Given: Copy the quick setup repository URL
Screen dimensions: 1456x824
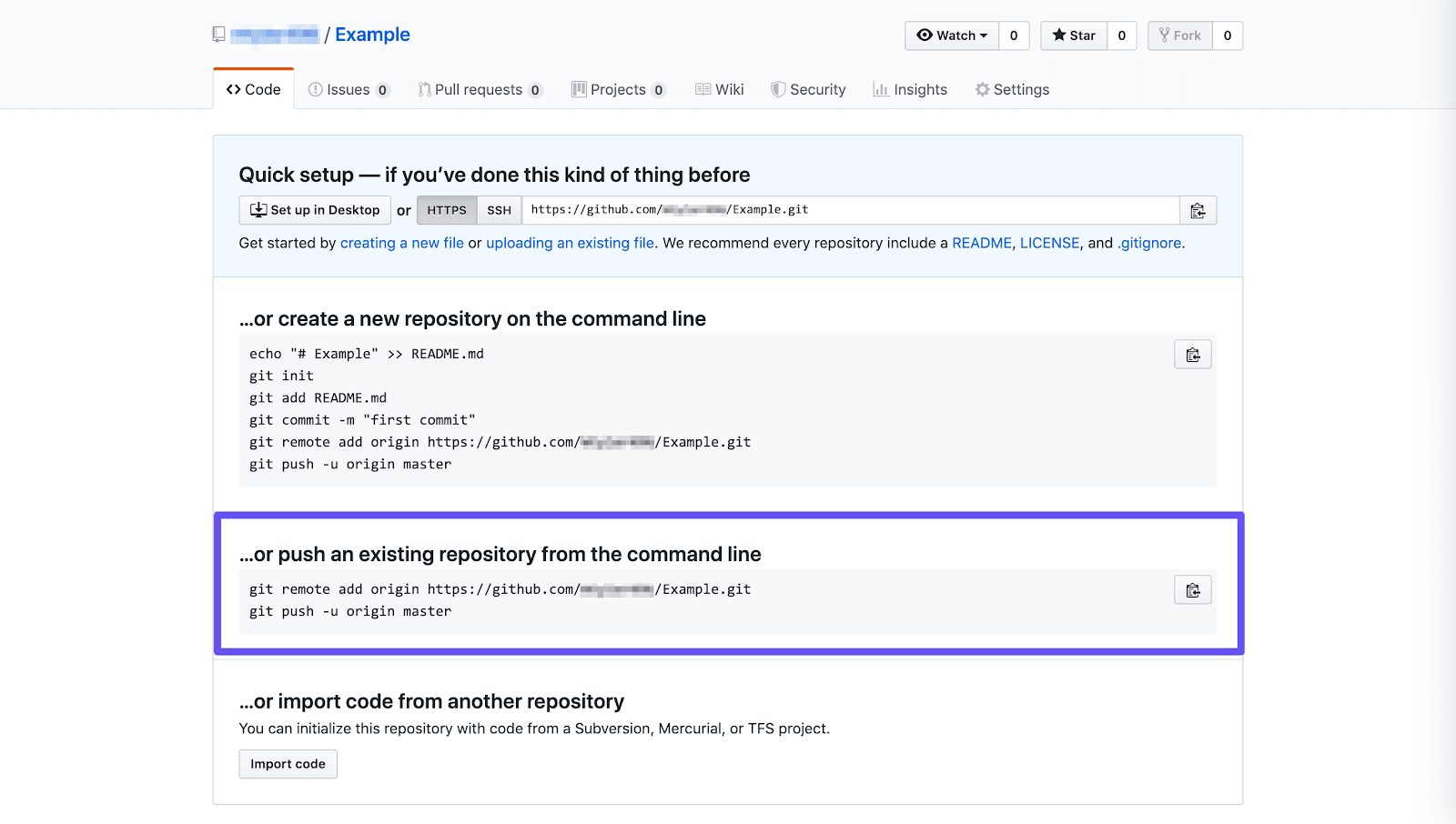Looking at the screenshot, I should [x=1198, y=210].
